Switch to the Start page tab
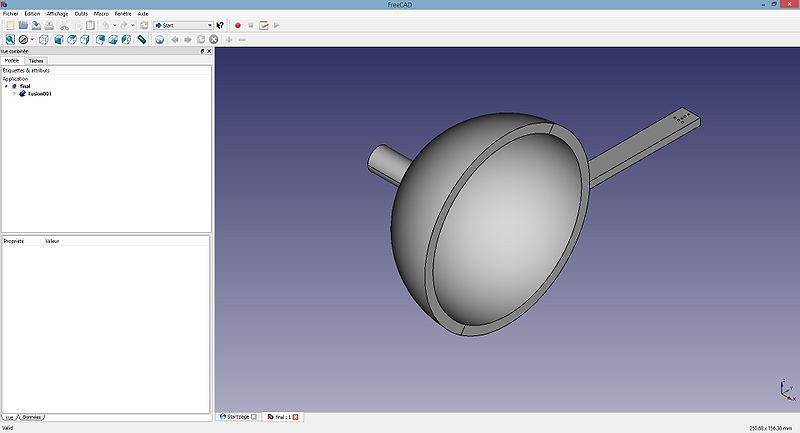 240,416
